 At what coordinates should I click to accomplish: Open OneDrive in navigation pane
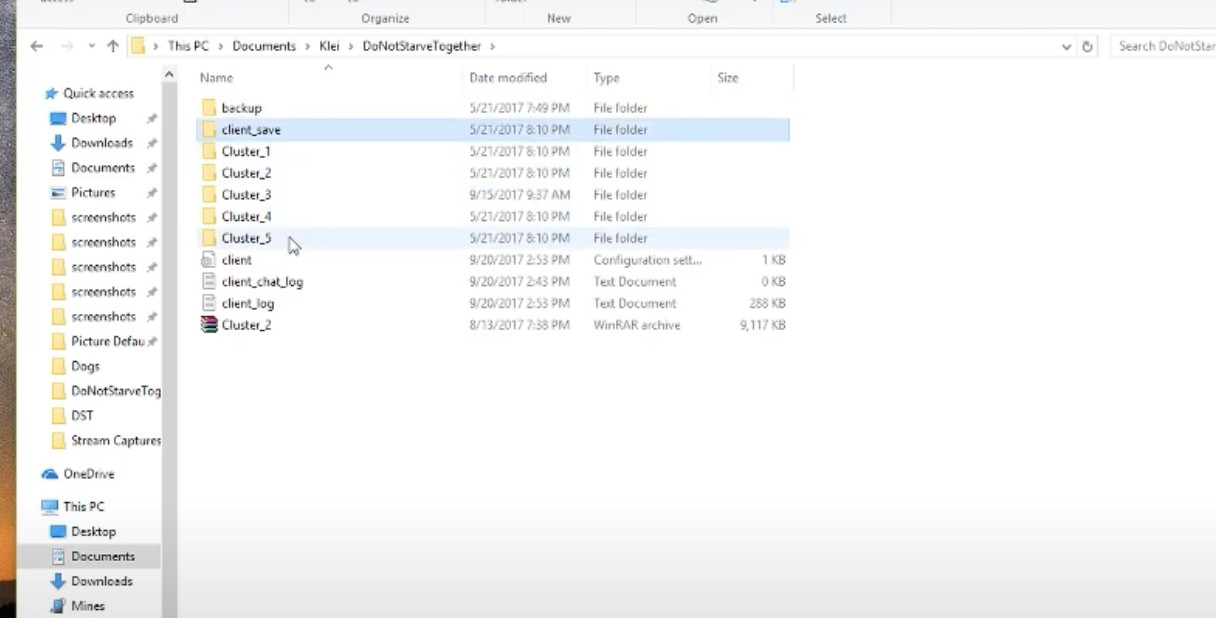(x=88, y=474)
